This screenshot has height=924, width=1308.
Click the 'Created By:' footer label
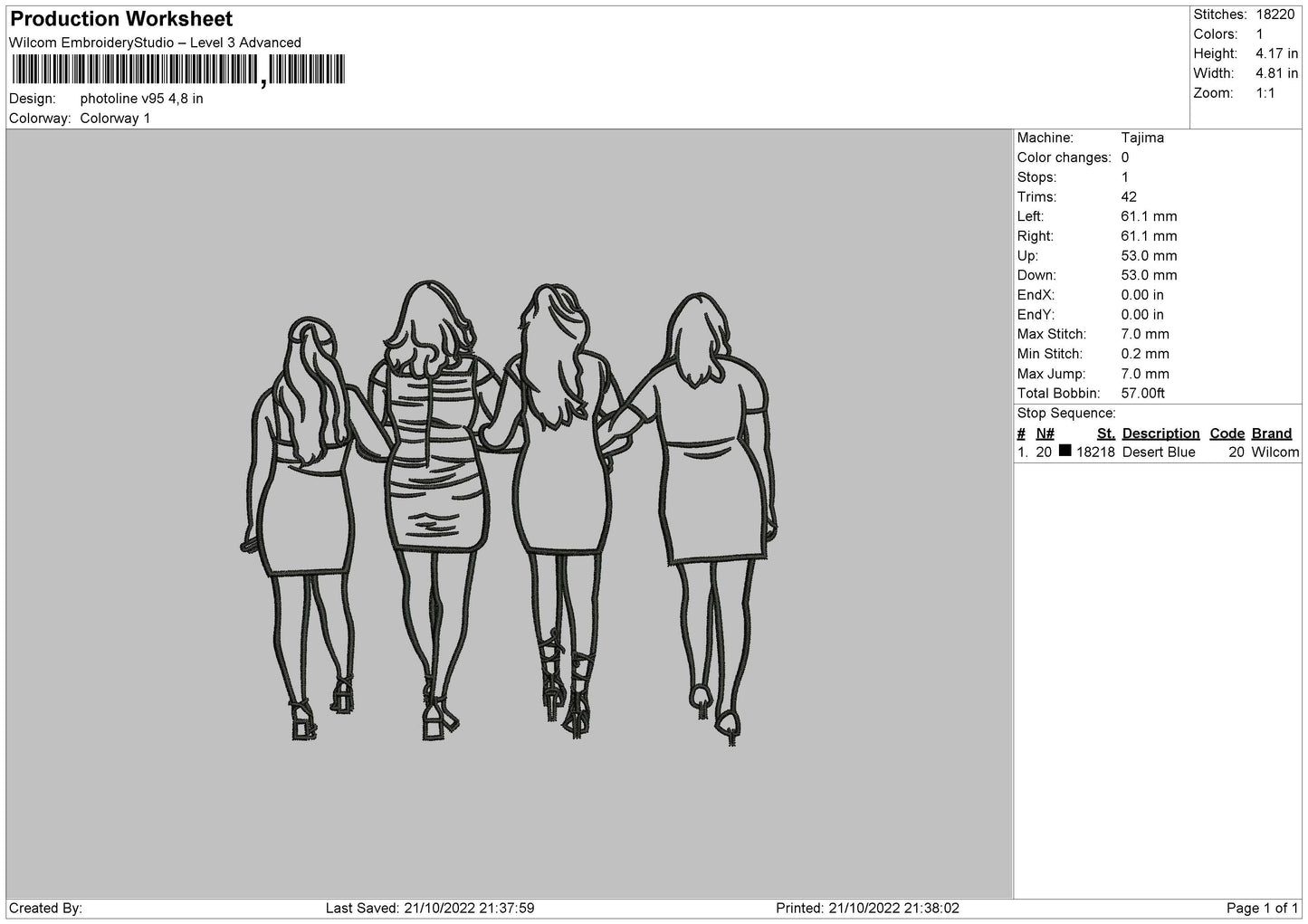pyautogui.click(x=46, y=909)
